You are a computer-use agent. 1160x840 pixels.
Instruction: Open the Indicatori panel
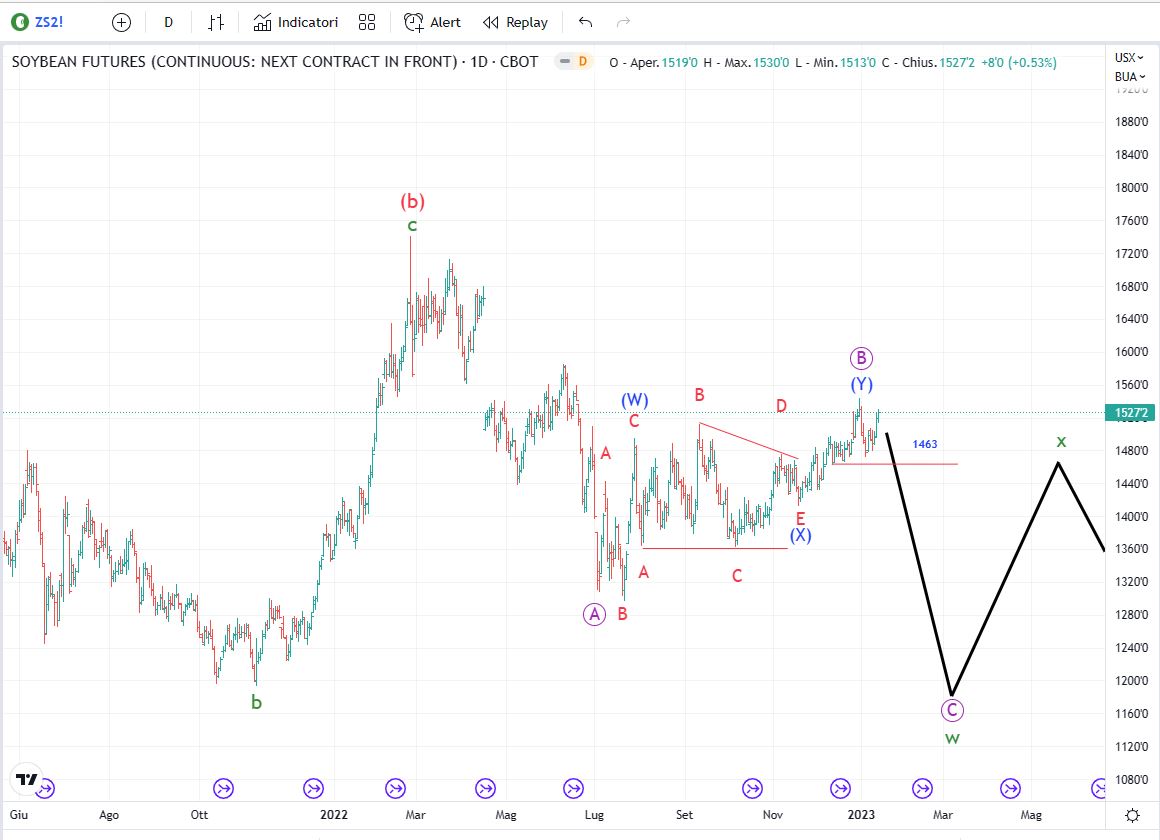[x=296, y=22]
